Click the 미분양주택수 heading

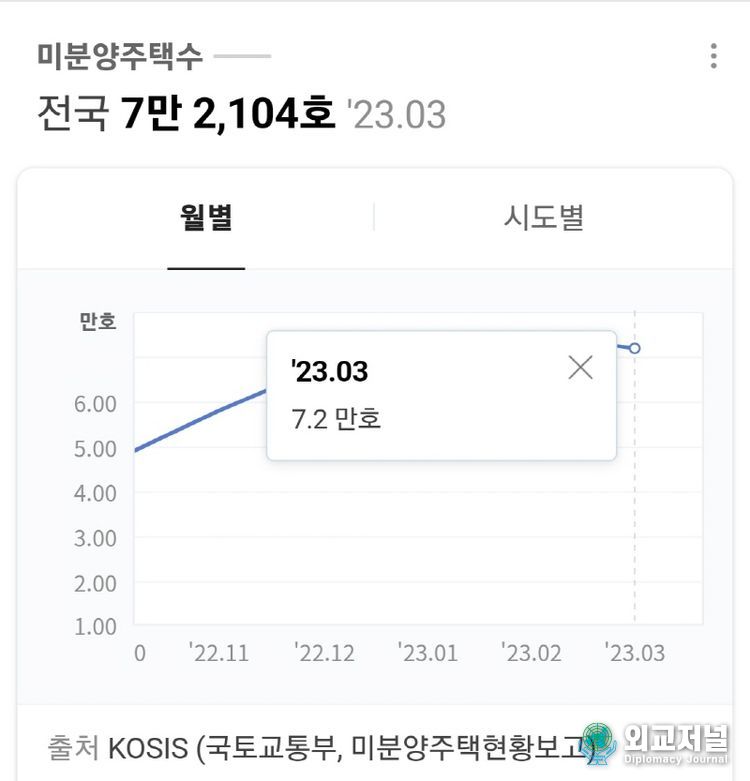pyautogui.click(x=120, y=55)
